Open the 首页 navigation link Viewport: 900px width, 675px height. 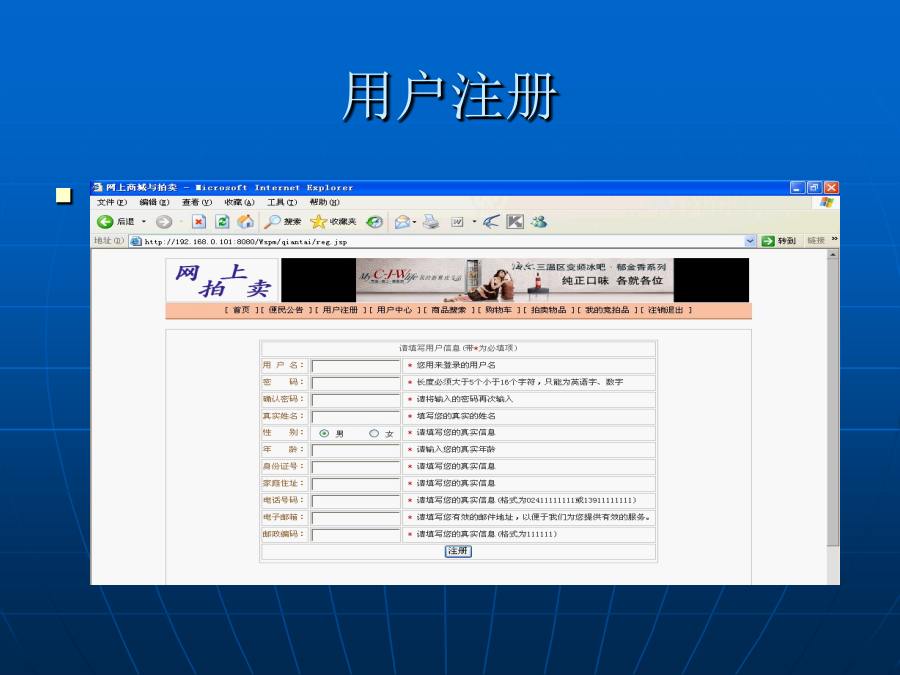tap(241, 310)
